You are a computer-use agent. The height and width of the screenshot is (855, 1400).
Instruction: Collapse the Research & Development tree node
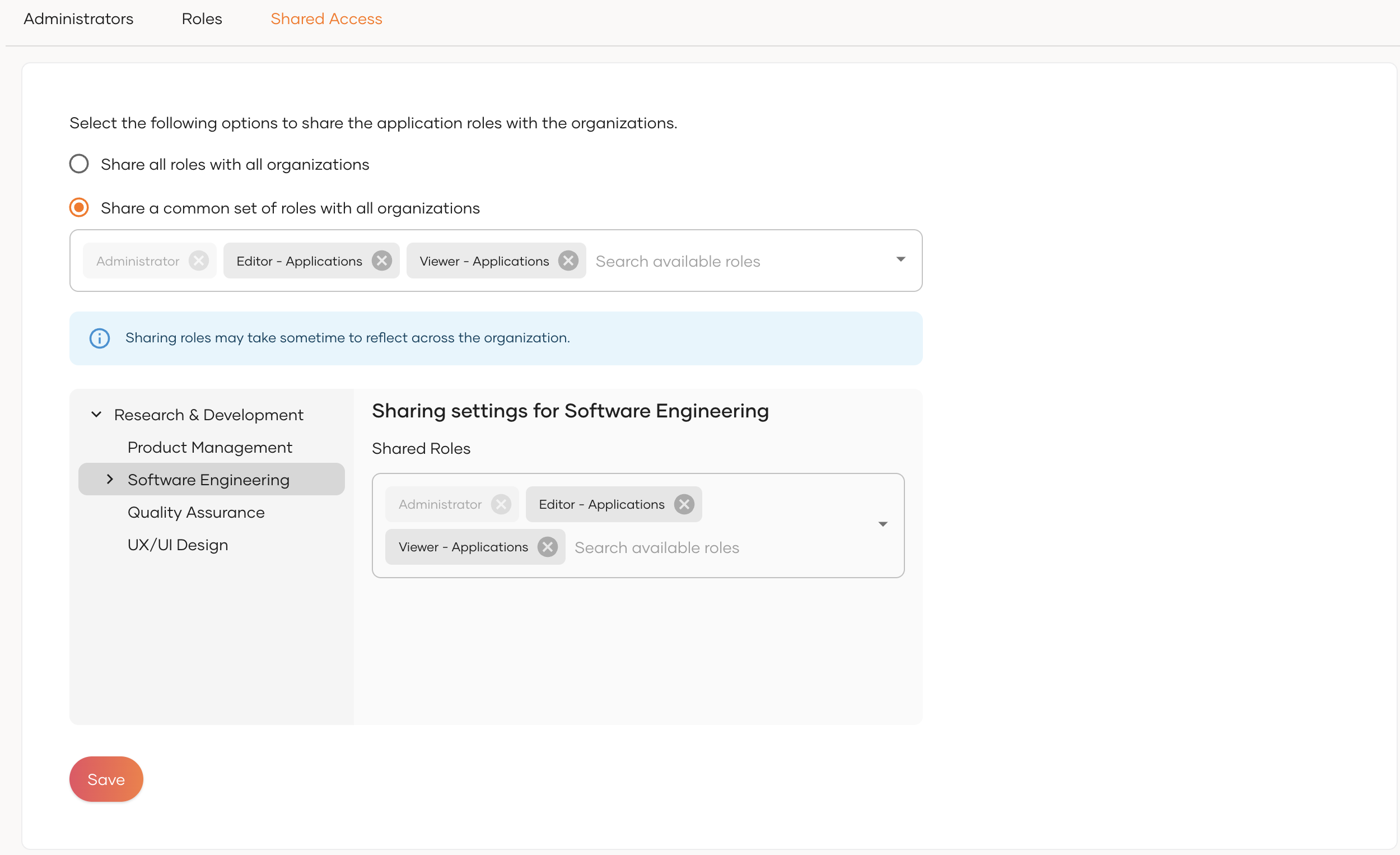tap(96, 415)
